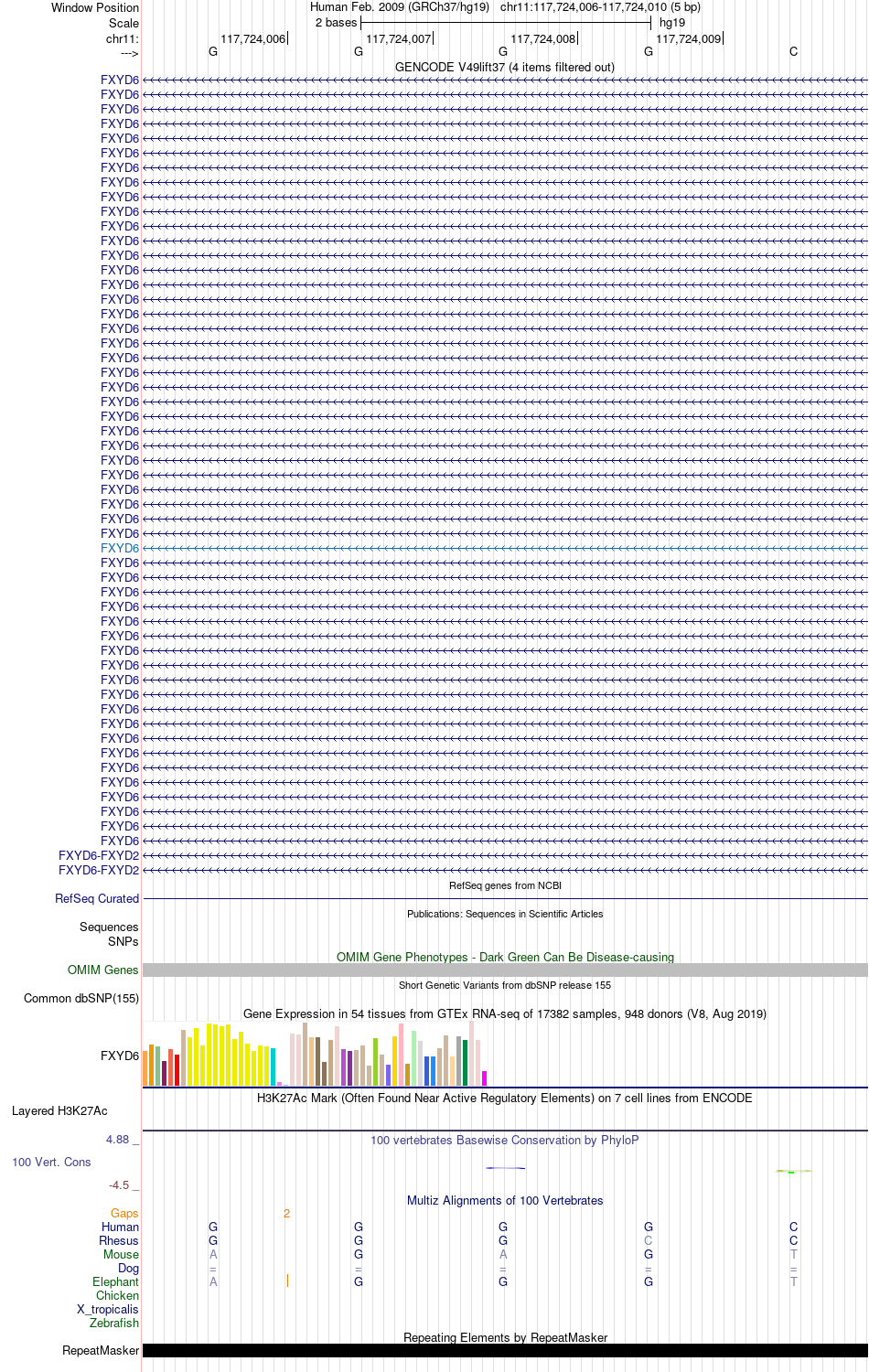Open 'Multiz Alignments of 100 Vertebrates' title
The height and width of the screenshot is (1372, 869).
(505, 1200)
